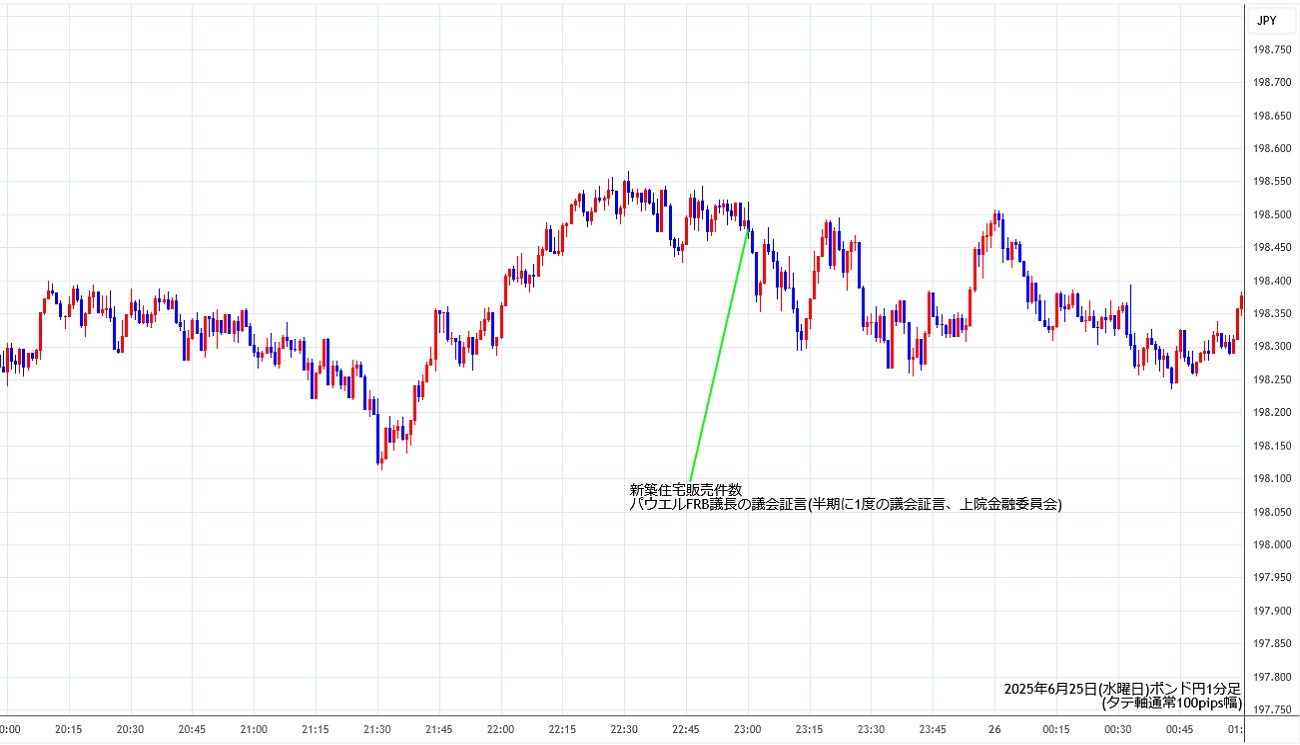Click the 198.050 price scale label
This screenshot has width=1300, height=745.
point(1272,512)
